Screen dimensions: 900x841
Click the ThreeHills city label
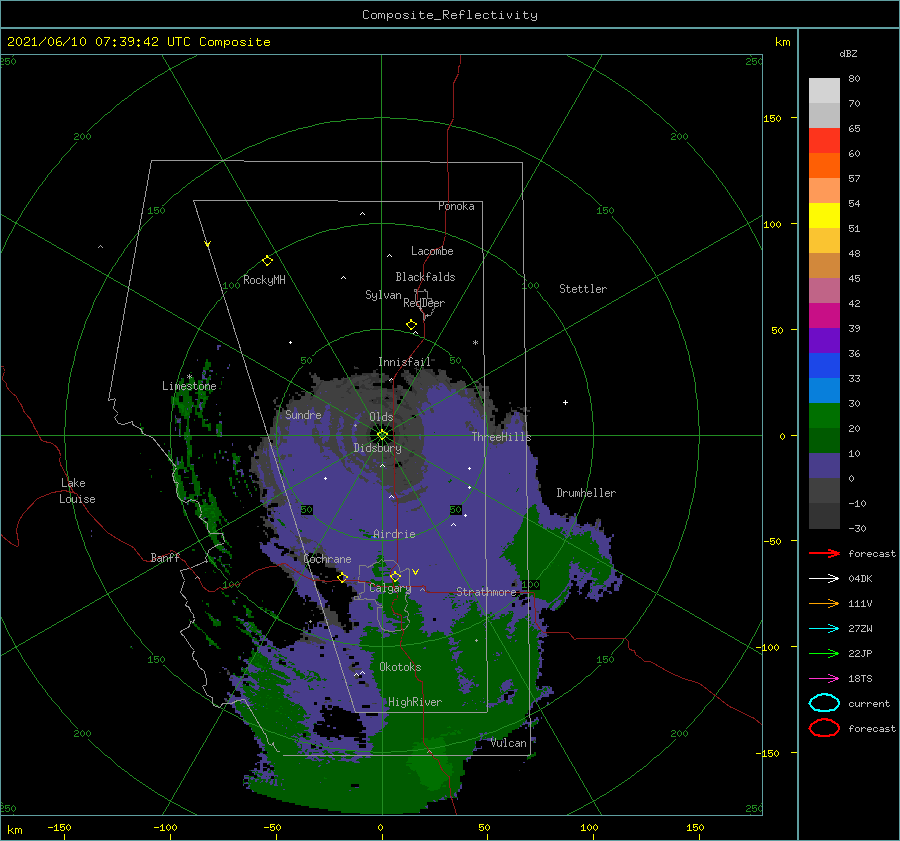pyautogui.click(x=501, y=437)
